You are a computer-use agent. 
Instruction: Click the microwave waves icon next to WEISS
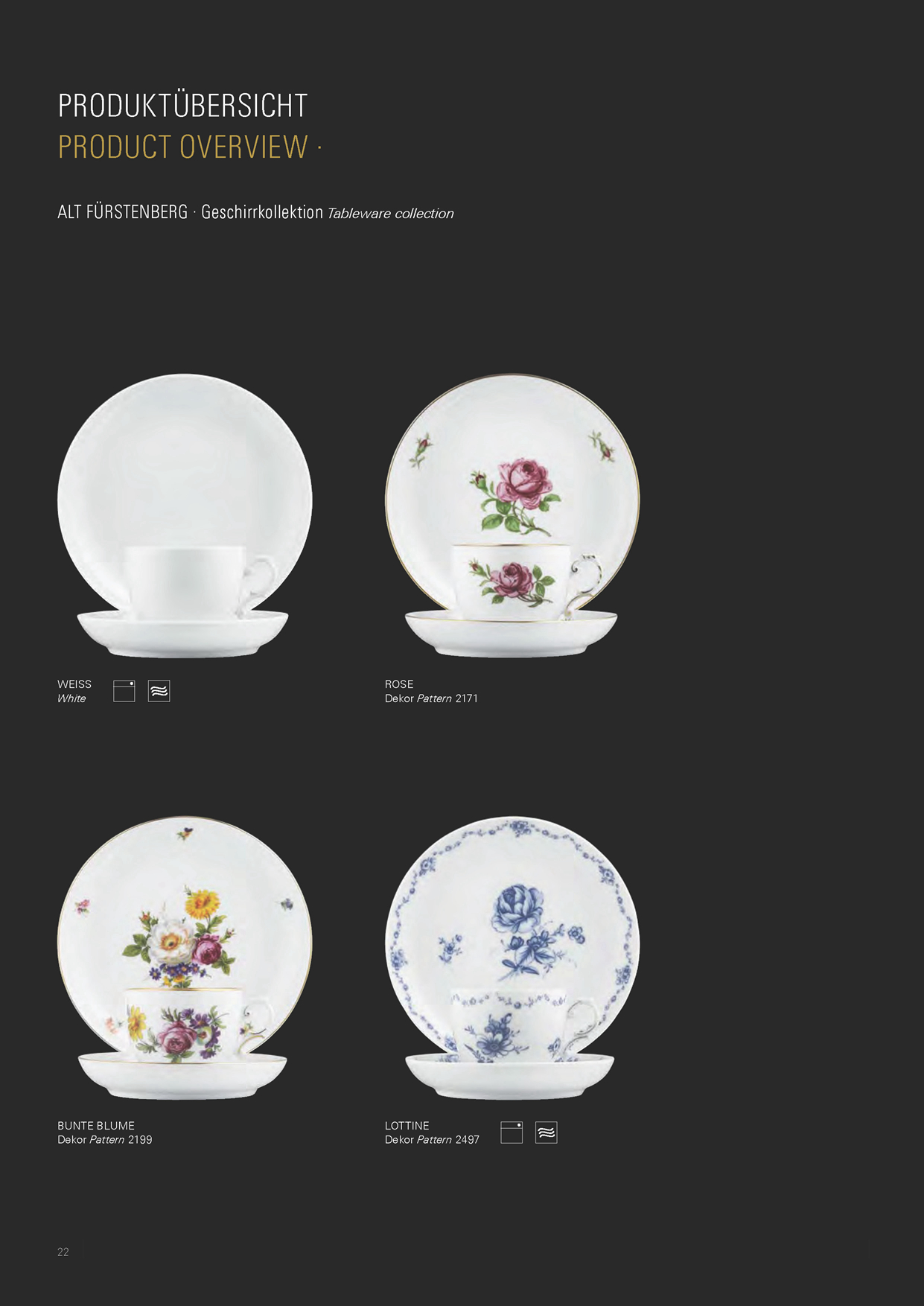pos(159,691)
